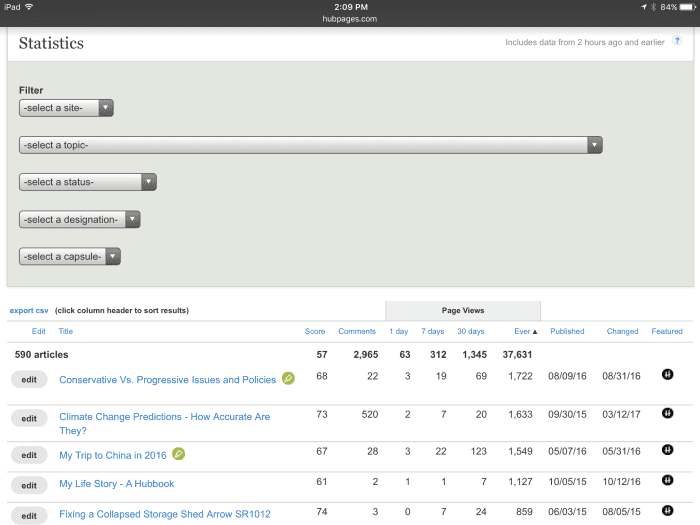Open the select a status dropdown

pos(88,182)
